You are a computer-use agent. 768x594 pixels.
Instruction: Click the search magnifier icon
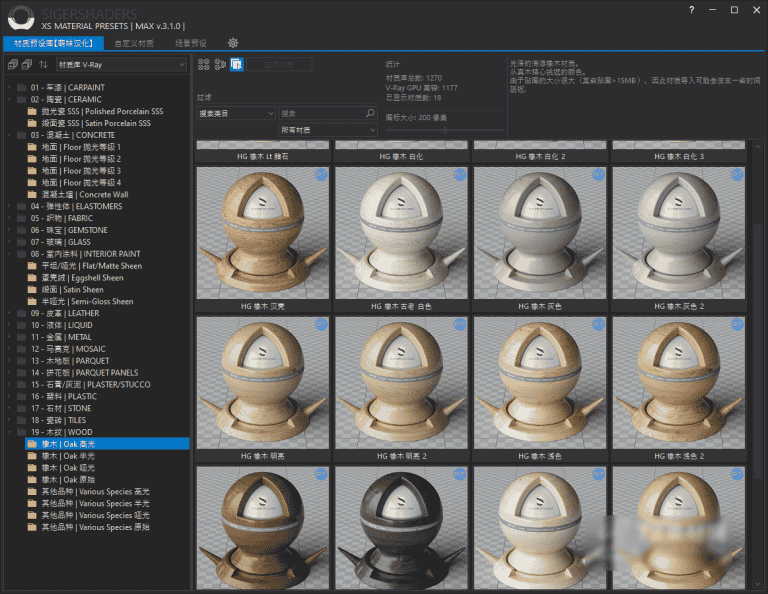point(370,113)
